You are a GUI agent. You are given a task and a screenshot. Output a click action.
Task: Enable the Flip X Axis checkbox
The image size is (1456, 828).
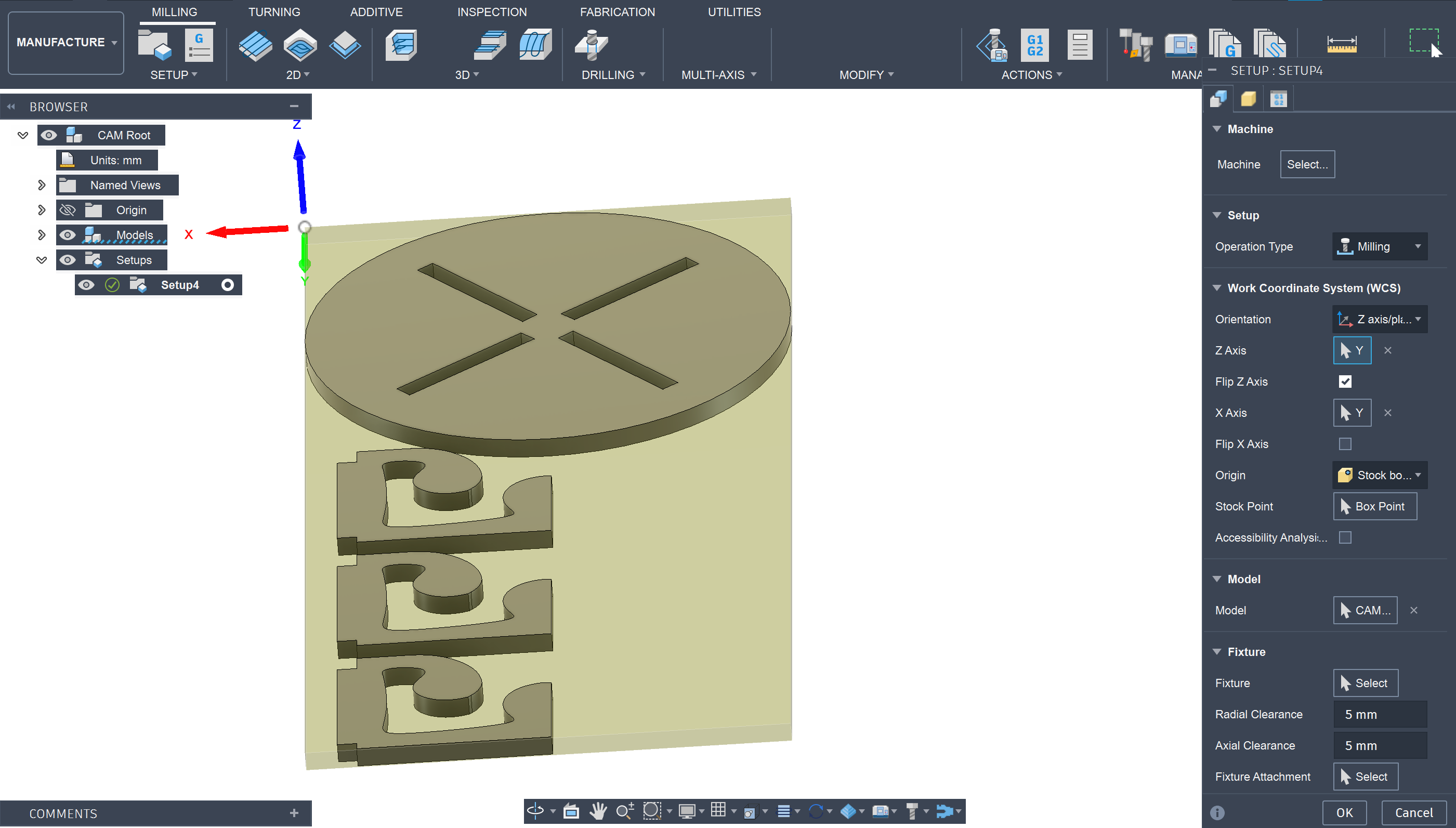coord(1345,444)
